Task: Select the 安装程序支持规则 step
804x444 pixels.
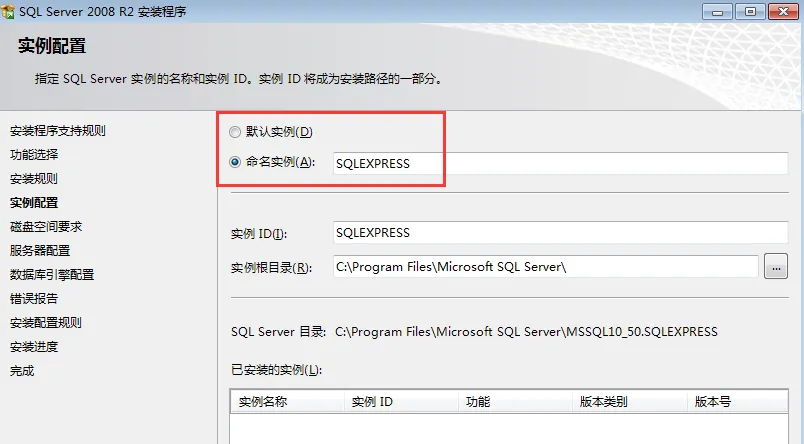Action: pos(57,131)
